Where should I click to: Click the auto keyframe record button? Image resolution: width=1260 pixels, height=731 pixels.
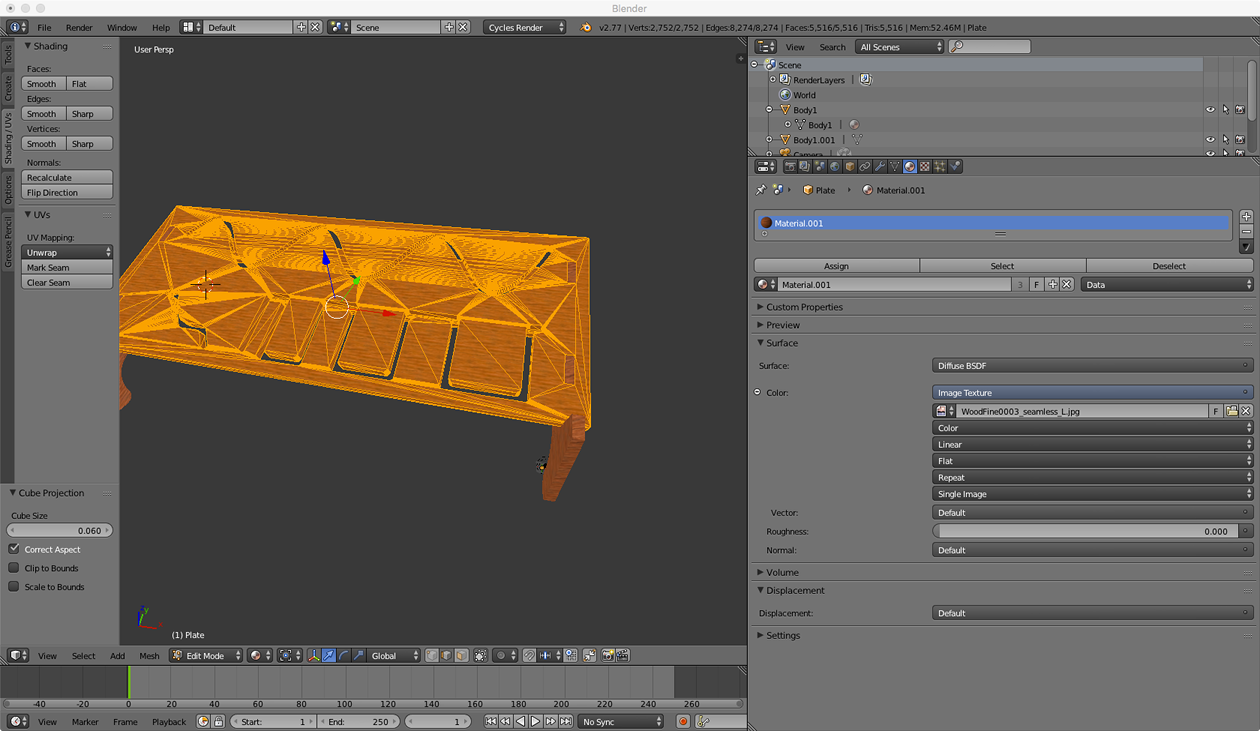click(x=683, y=721)
